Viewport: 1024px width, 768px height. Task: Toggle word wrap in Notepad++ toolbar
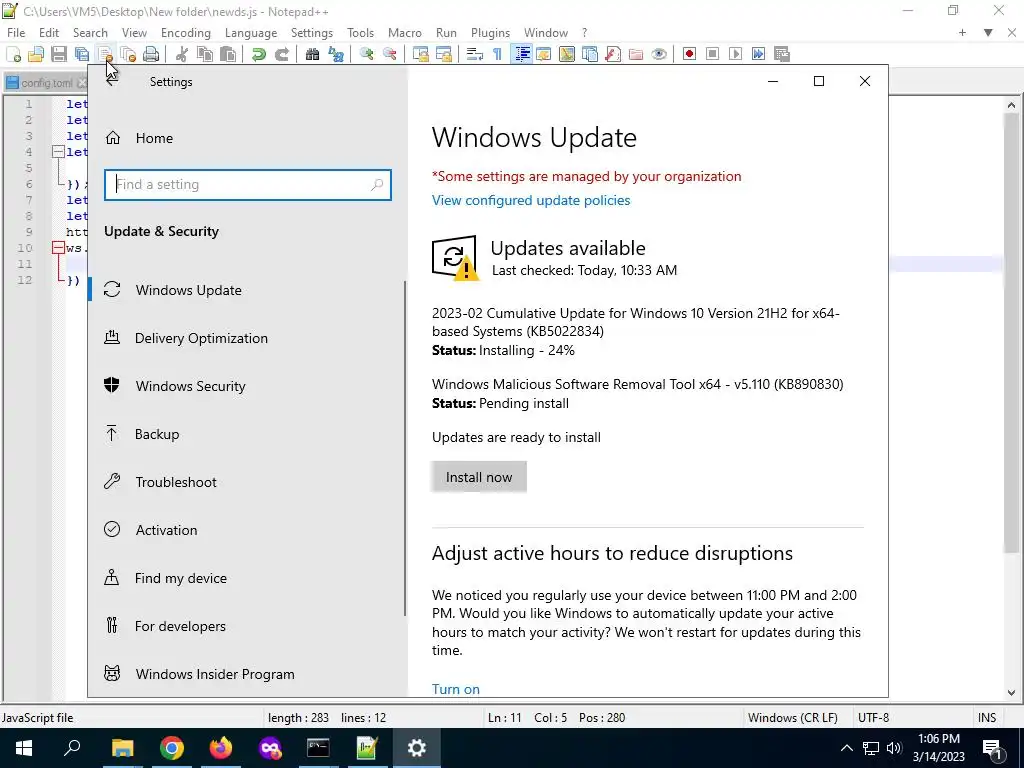point(475,54)
